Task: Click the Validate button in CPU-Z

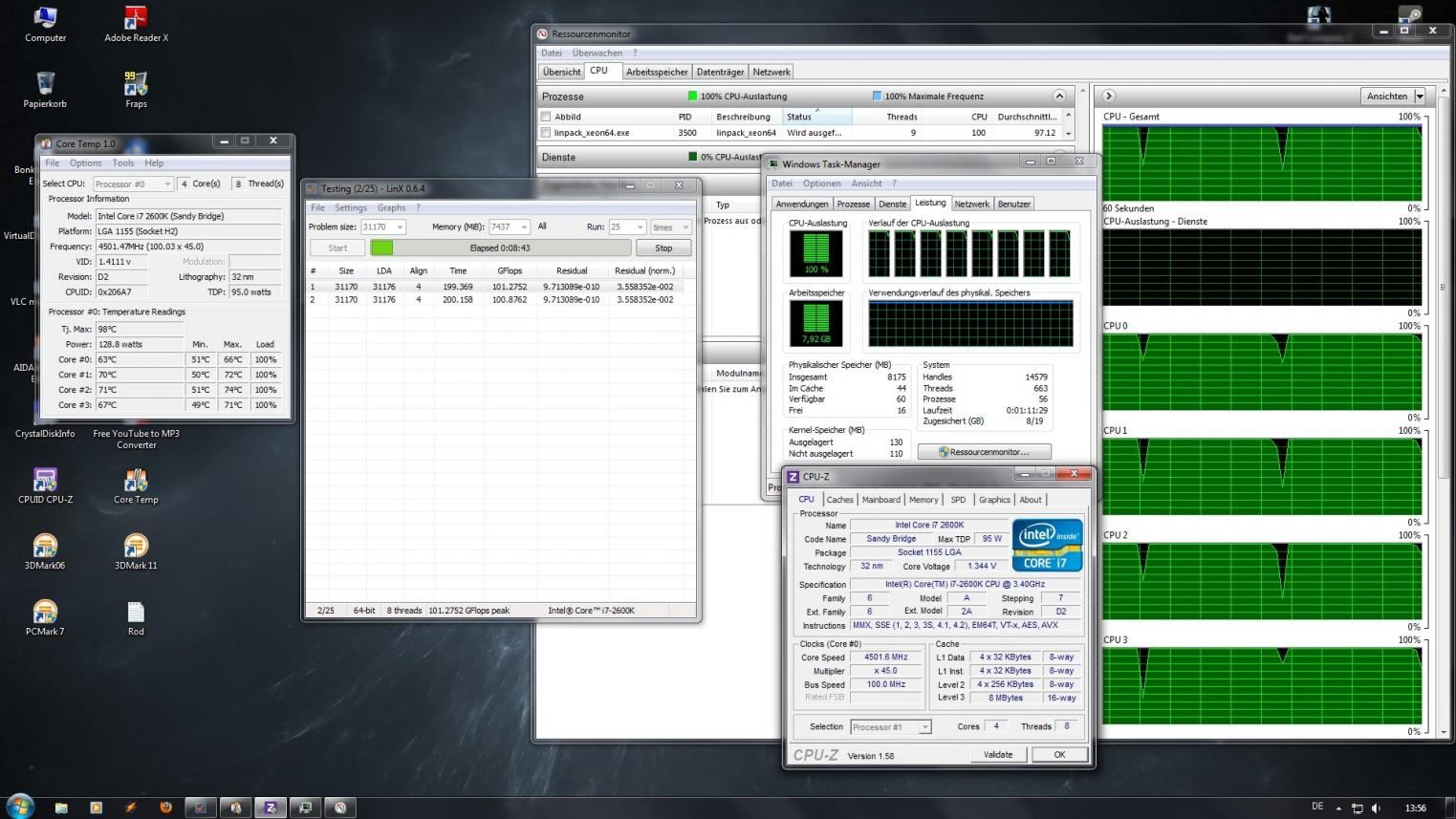Action: point(998,755)
